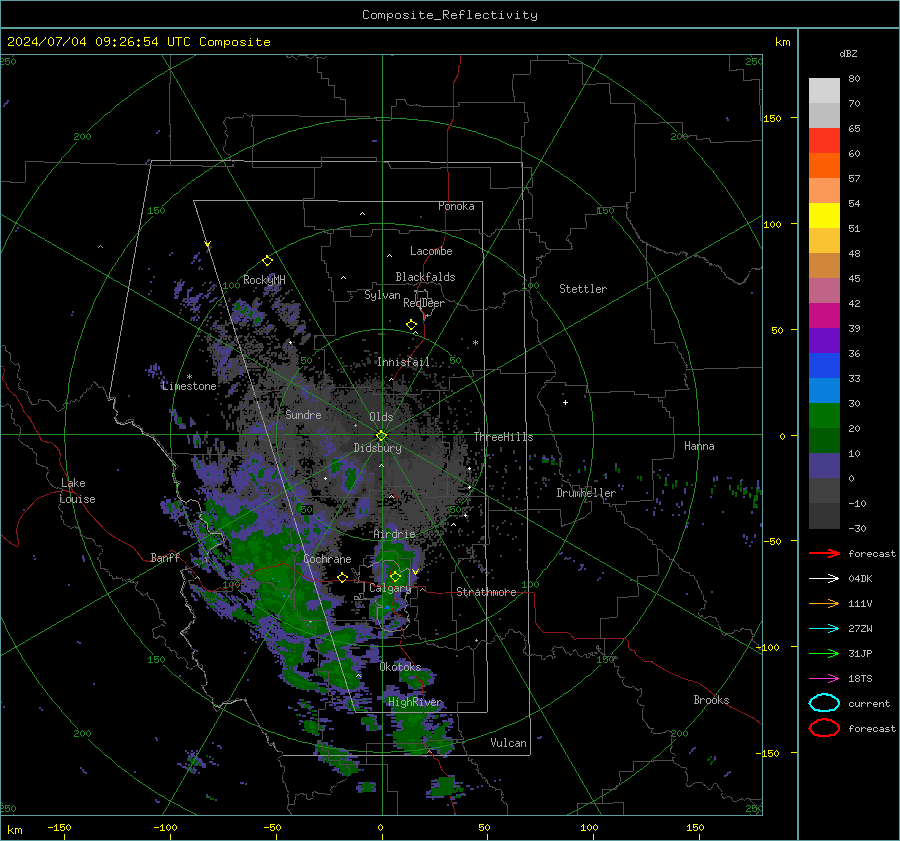Click the Cochrane city label

[327, 559]
